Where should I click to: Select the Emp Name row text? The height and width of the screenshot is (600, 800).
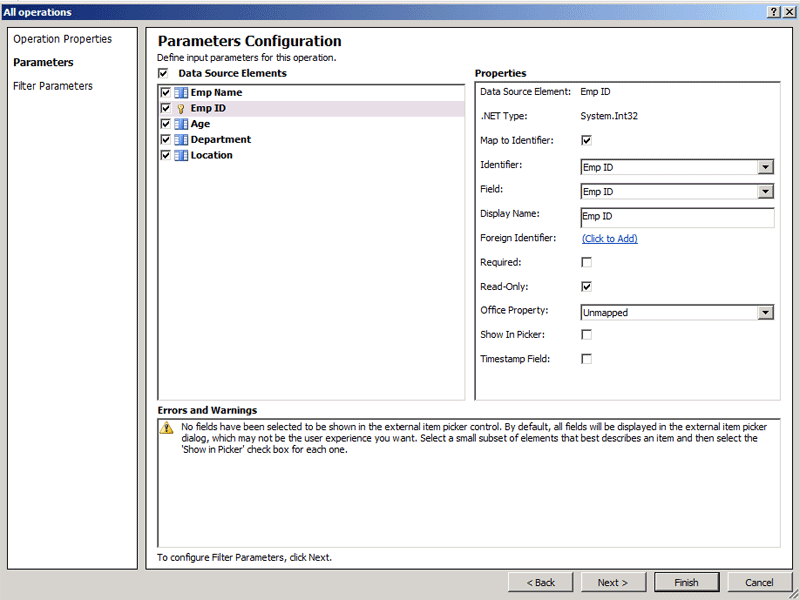point(216,93)
